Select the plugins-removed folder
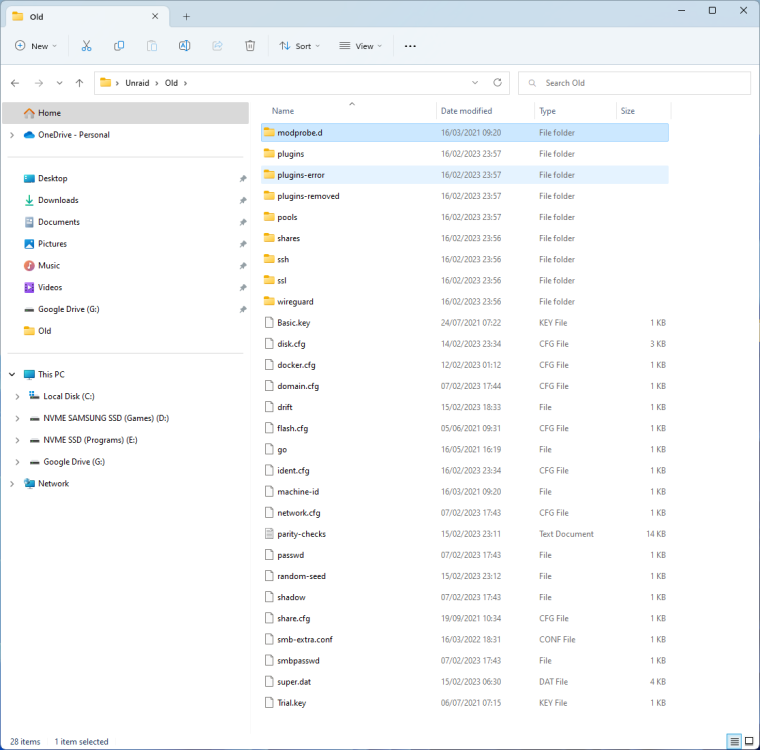760x750 pixels. click(x=465, y=196)
